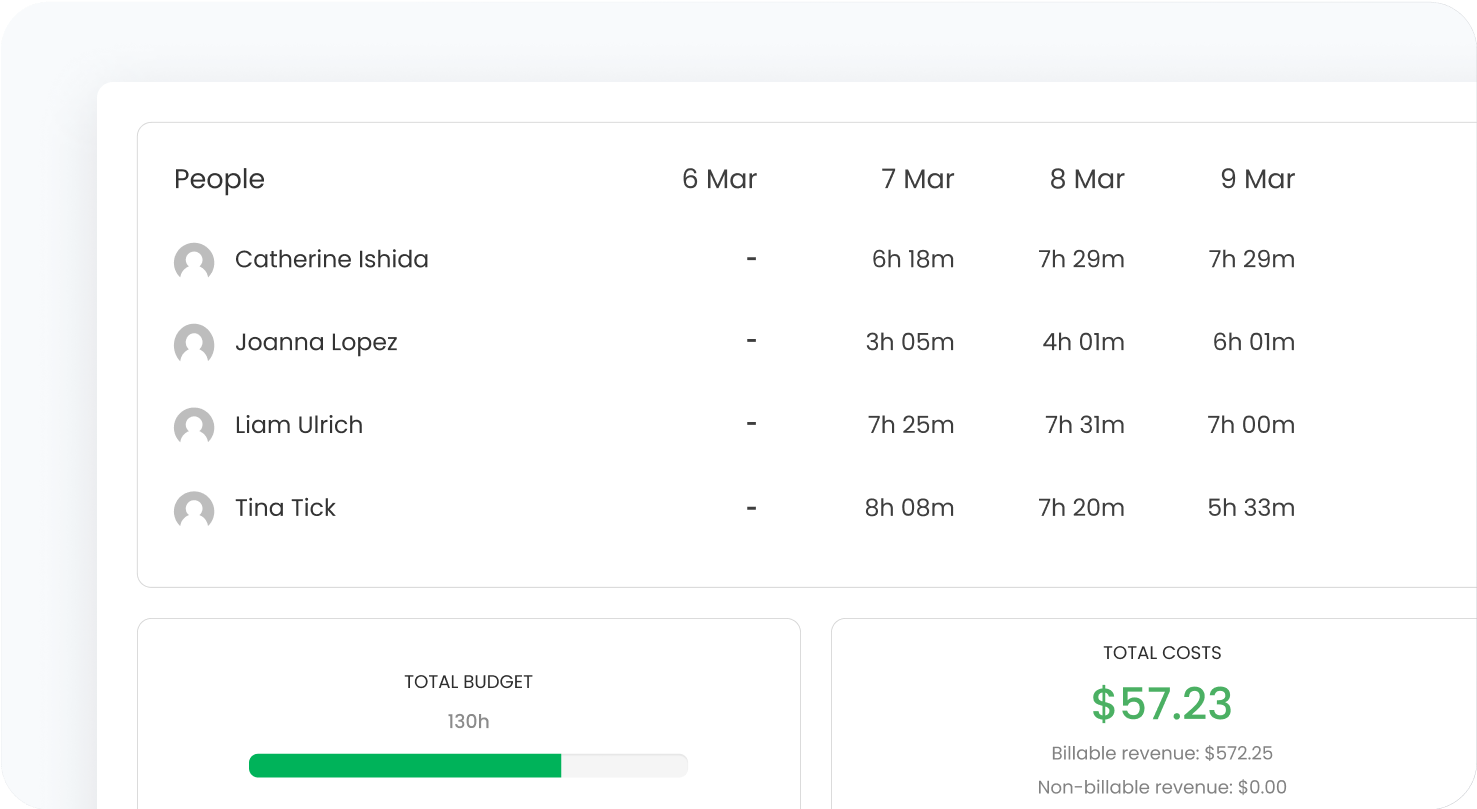Click the TOTAL BUDGET label

468,682
